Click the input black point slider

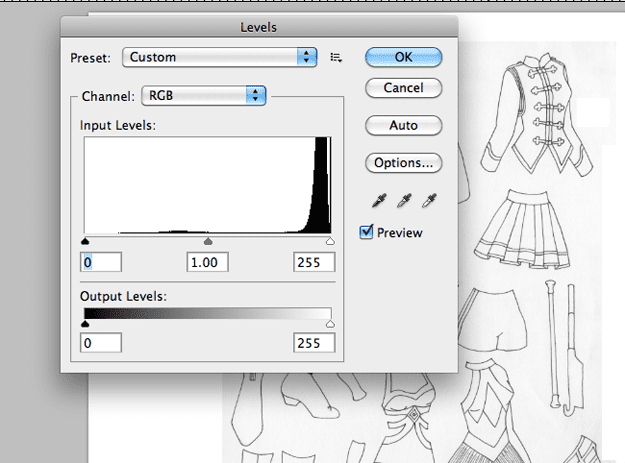pyautogui.click(x=85, y=241)
